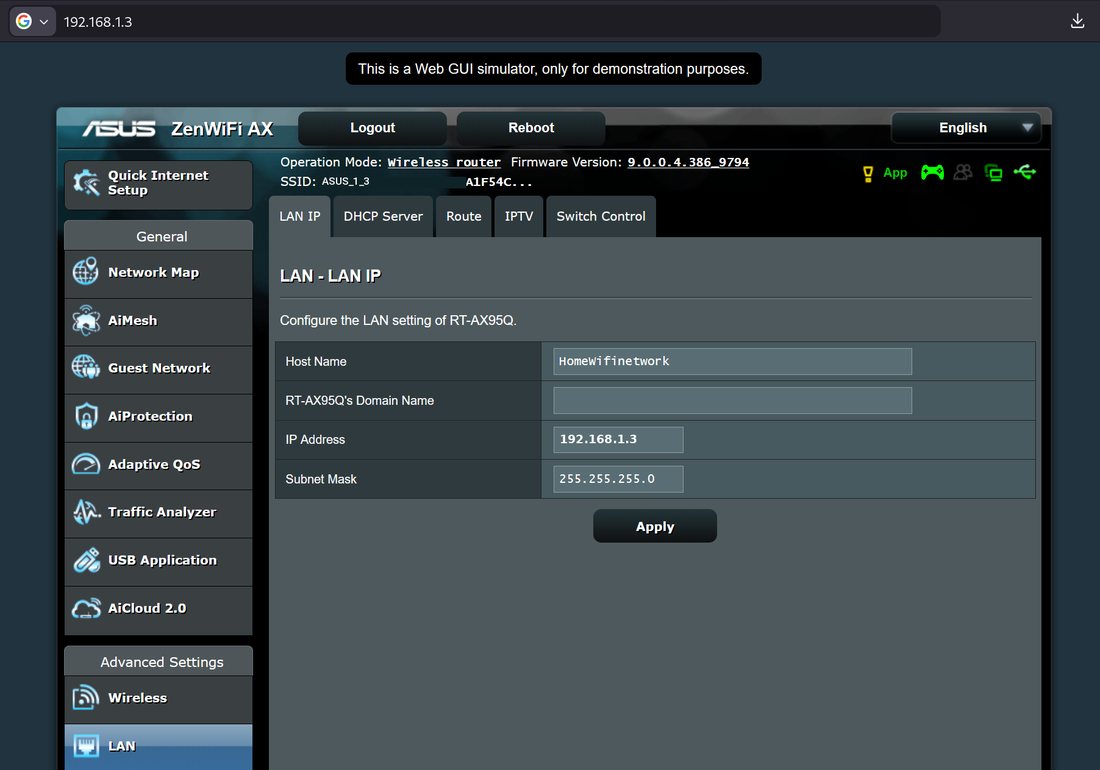Start Quick Internet Setup

(x=159, y=184)
